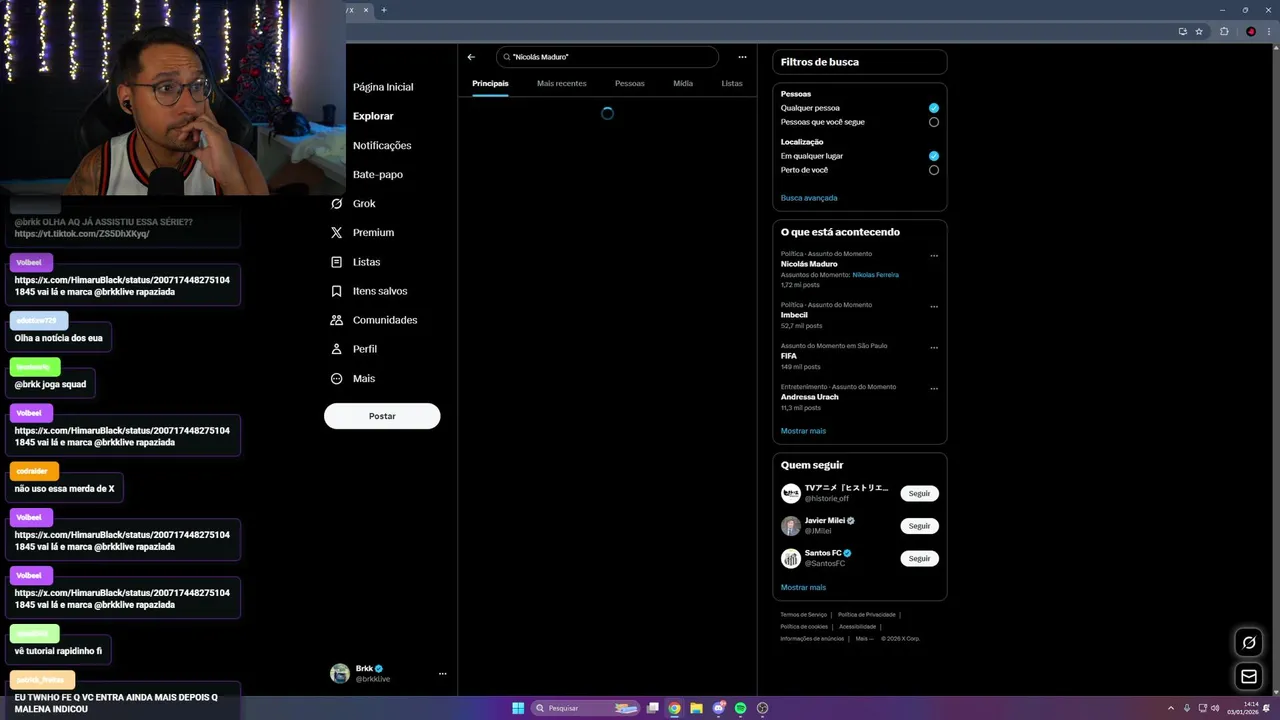1280x720 pixels.
Task: Show more trends with Mostrar mais
Action: pos(803,431)
